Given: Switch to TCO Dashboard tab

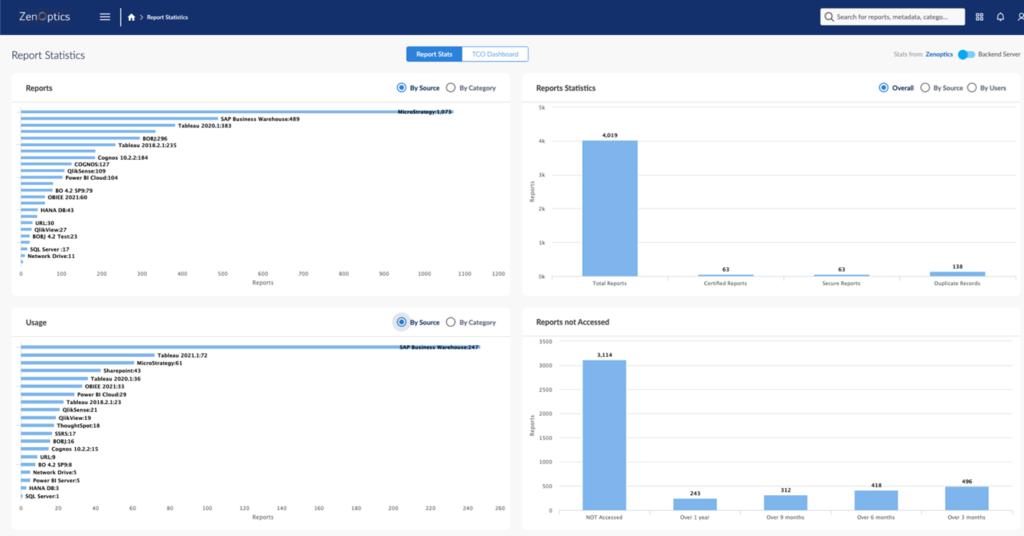Looking at the screenshot, I should pos(495,54).
